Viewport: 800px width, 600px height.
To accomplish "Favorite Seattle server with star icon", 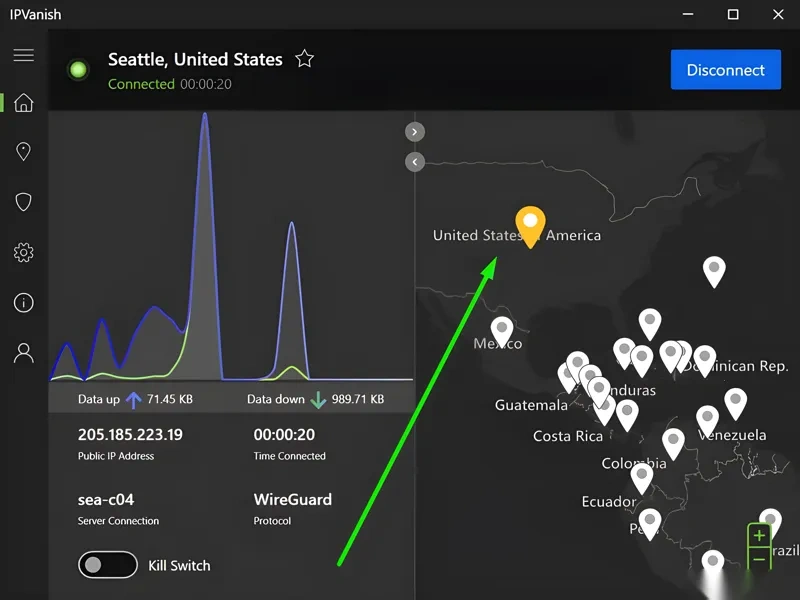I will click(x=305, y=59).
